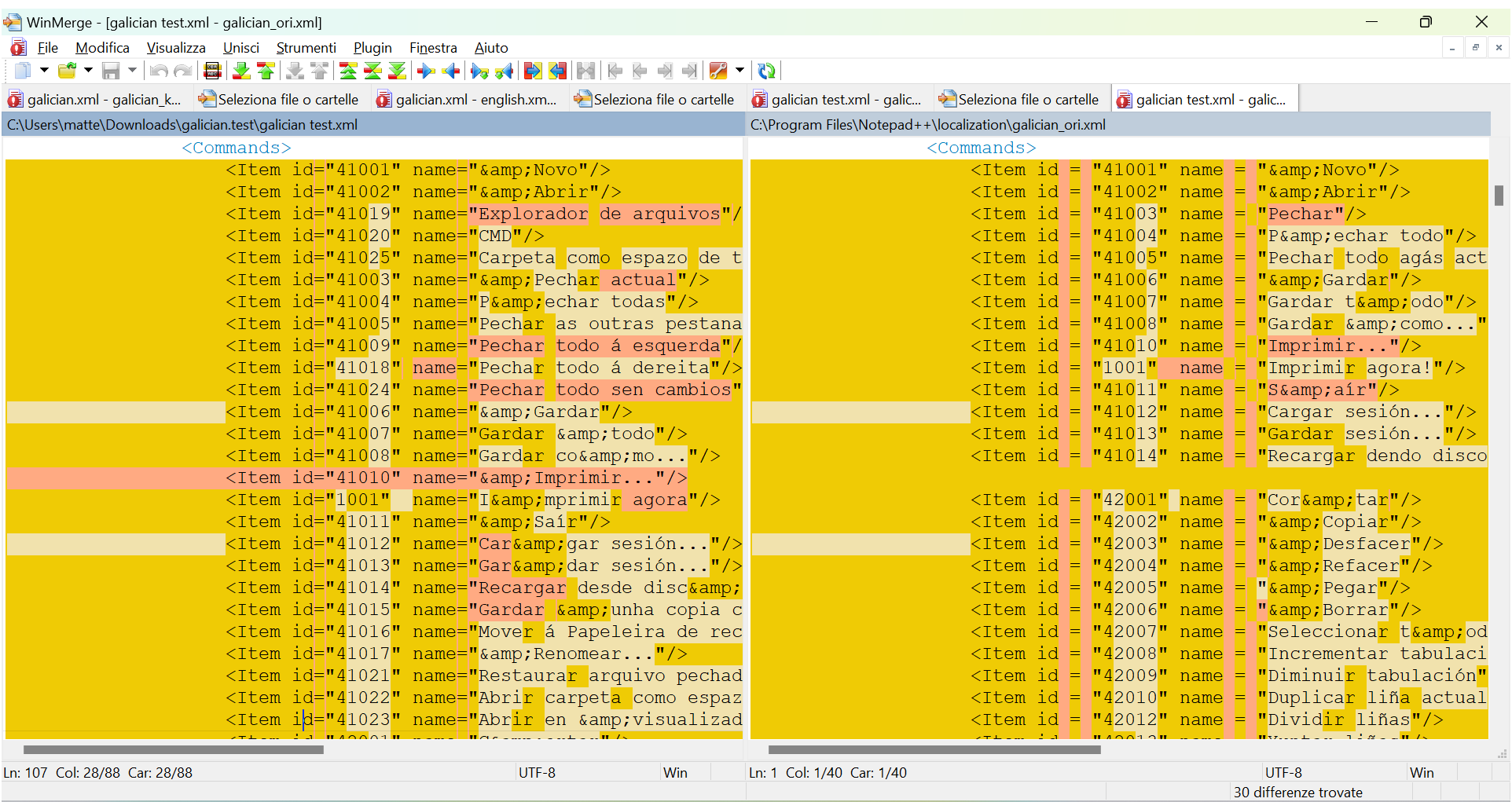Close the document with menu bar X
Image resolution: width=1512 pixels, height=802 pixels.
1499,48
